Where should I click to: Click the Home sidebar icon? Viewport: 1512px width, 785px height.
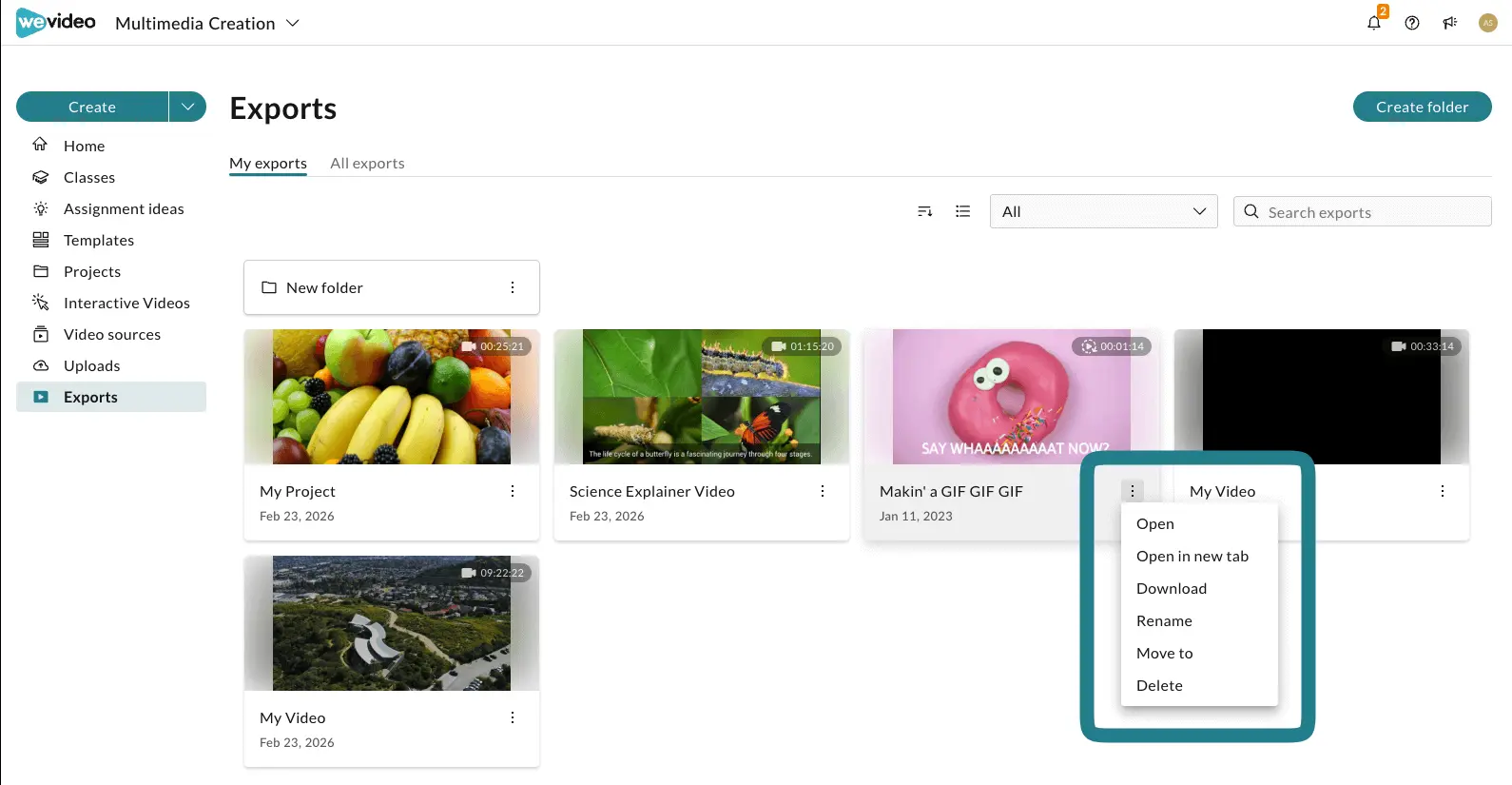click(x=40, y=145)
